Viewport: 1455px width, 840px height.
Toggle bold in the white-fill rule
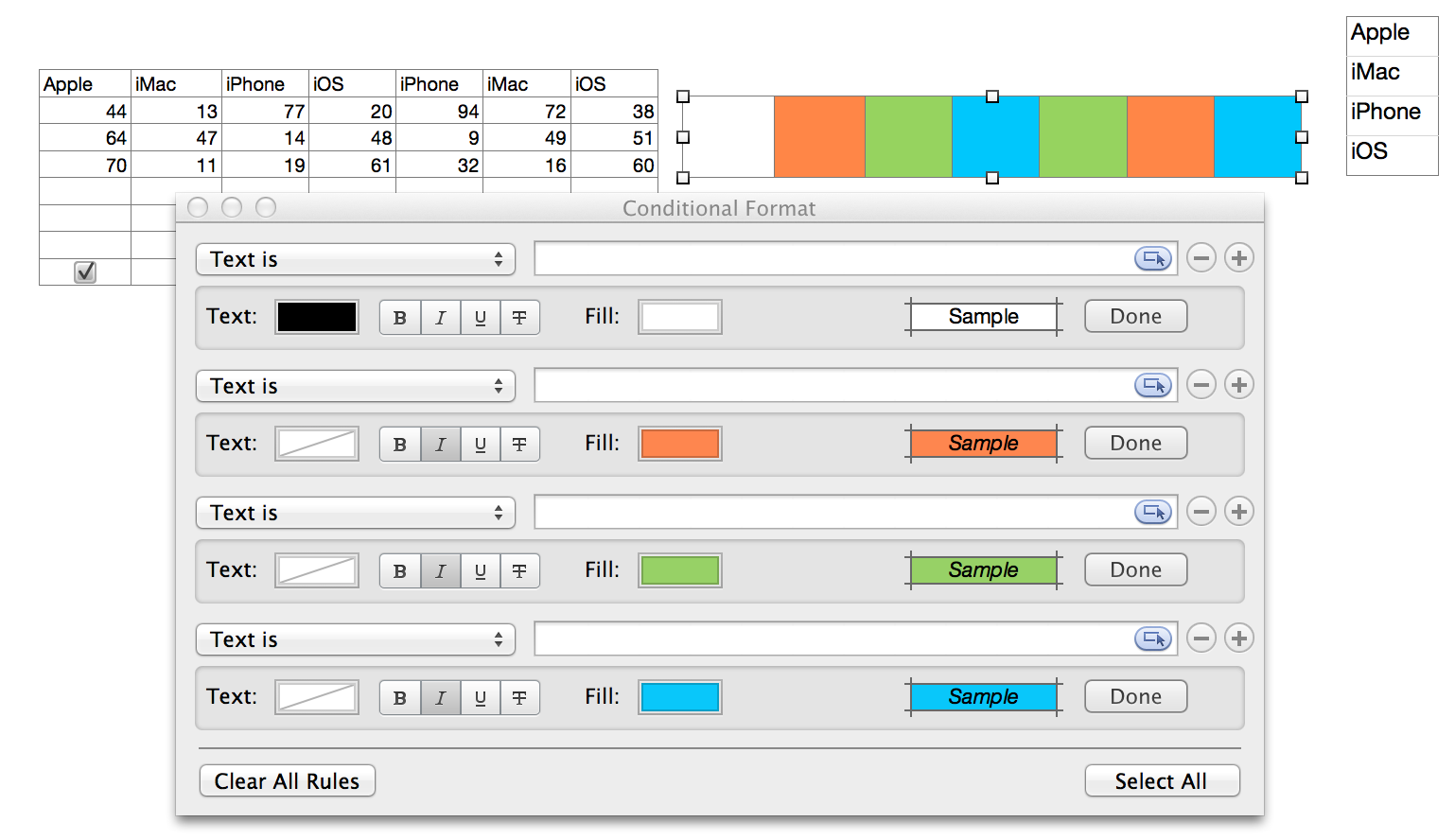pos(400,318)
